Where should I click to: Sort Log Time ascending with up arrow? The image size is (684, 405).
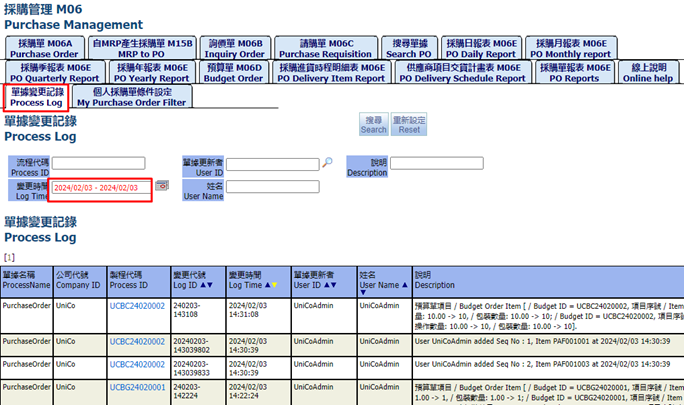(267, 285)
